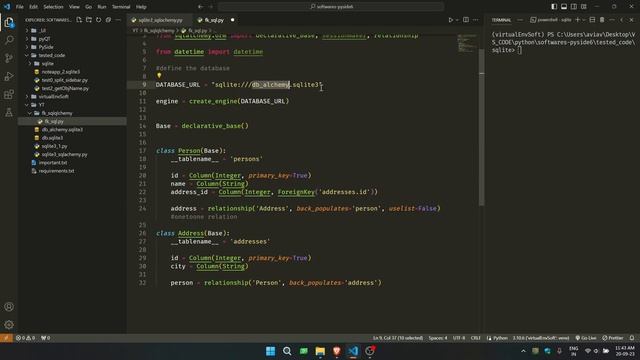The height and width of the screenshot is (360, 640).
Task: Click UTF-8 encoding in status bar
Action: pyautogui.click(x=459, y=338)
